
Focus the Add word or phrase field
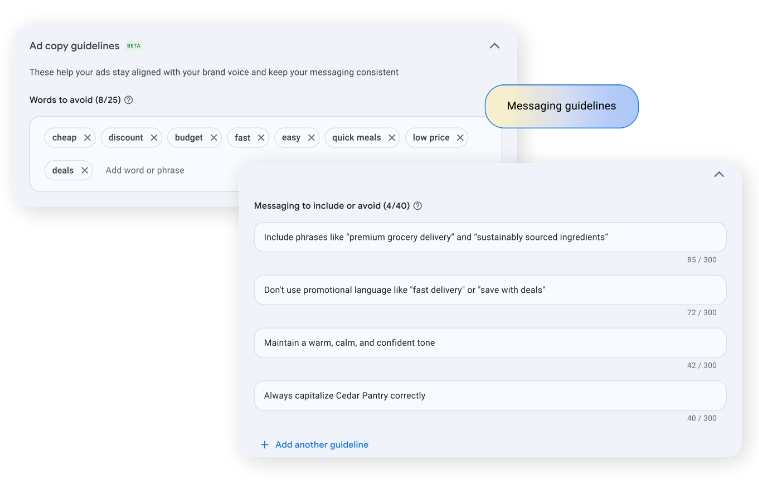145,170
